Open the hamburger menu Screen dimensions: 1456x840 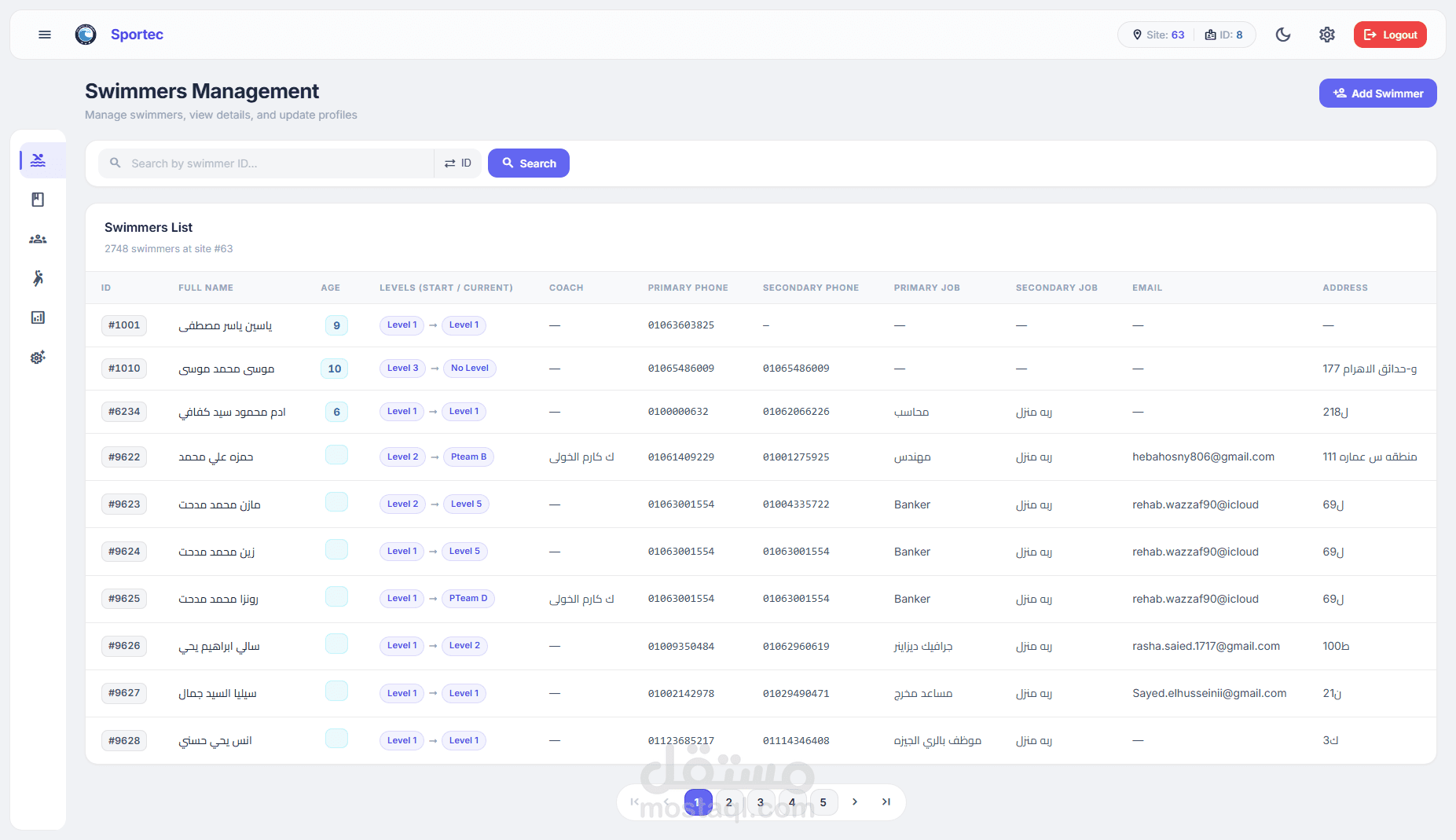pos(45,35)
